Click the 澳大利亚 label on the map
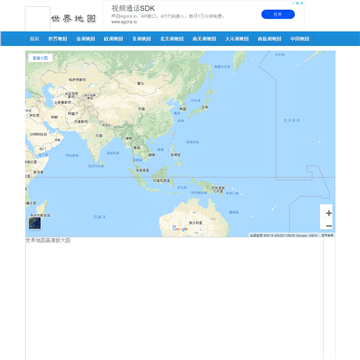Image resolution: width=360 pixels, height=360 pixels. (x=196, y=222)
